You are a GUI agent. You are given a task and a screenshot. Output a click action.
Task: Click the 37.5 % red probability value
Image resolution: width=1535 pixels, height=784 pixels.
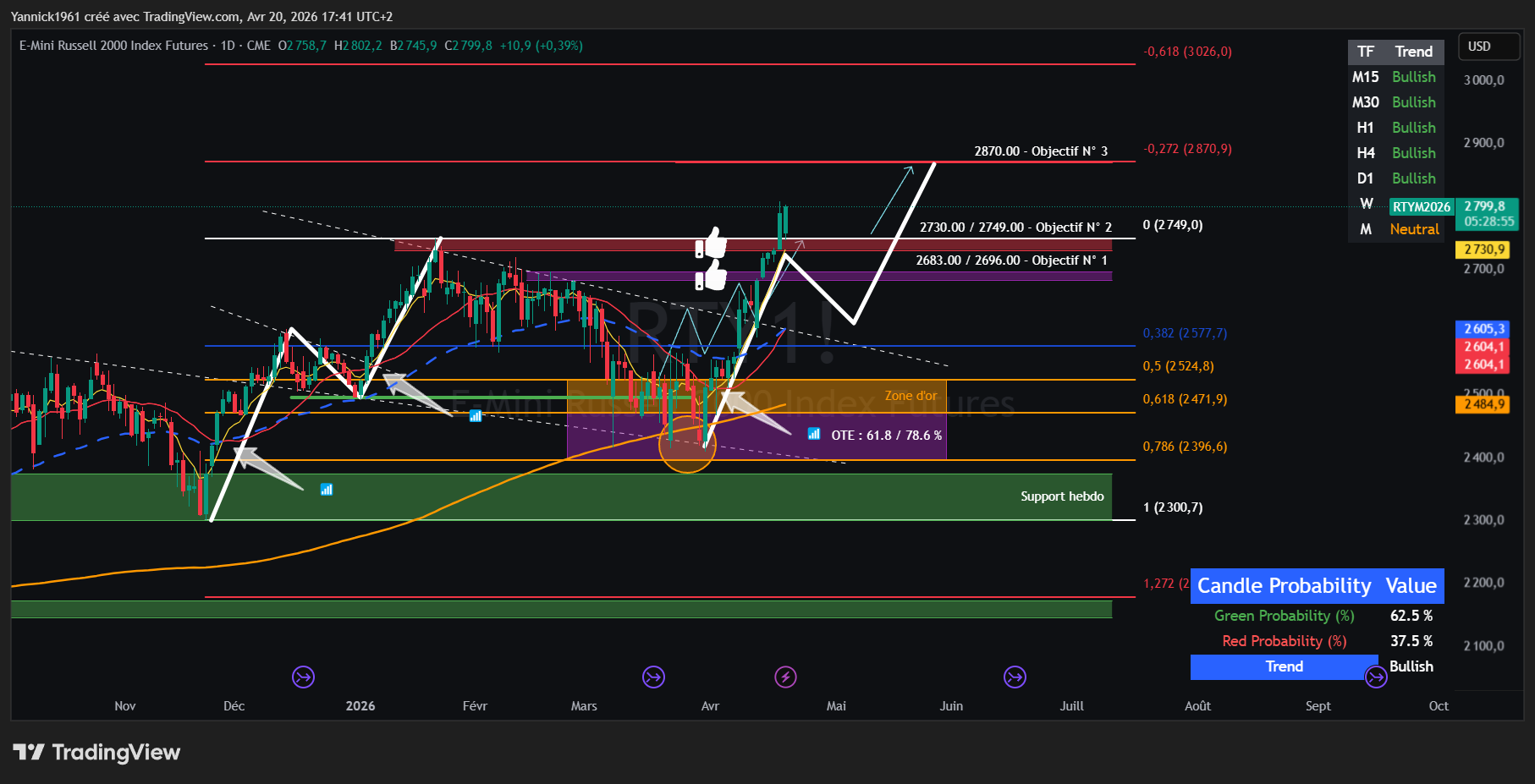tap(1411, 641)
